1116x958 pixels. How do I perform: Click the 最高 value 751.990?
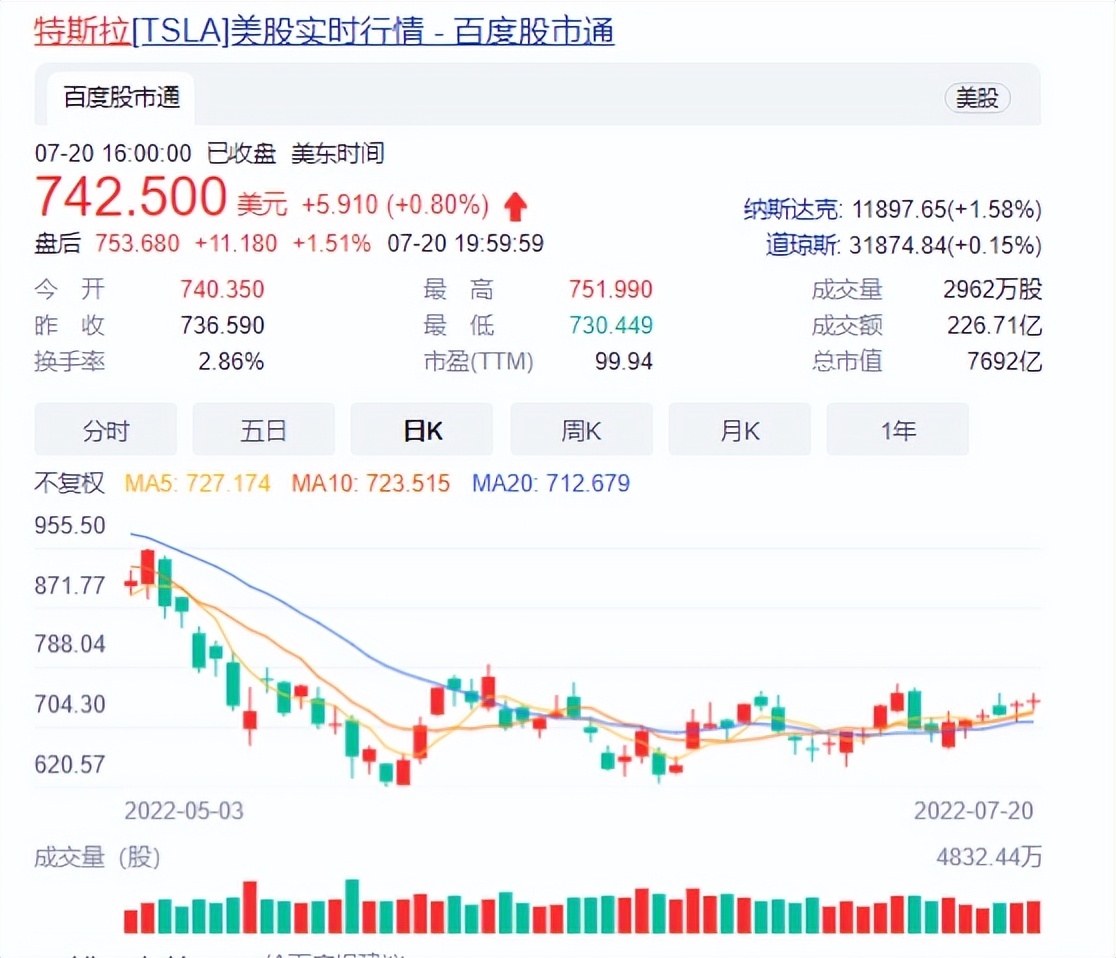pyautogui.click(x=610, y=289)
